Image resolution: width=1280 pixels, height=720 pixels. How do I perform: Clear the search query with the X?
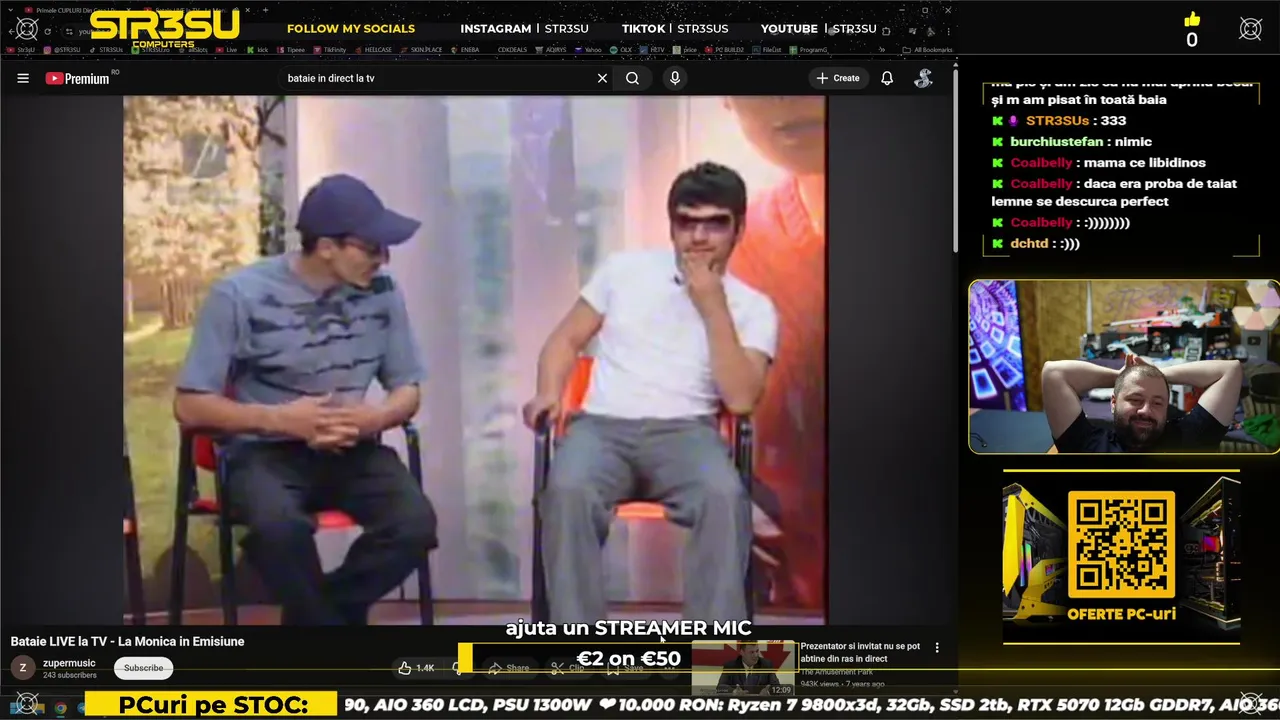tap(602, 78)
